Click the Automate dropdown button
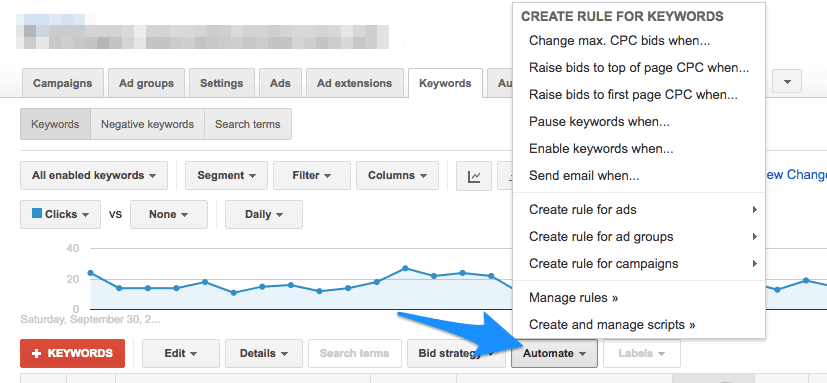827x383 pixels. pyautogui.click(x=554, y=353)
